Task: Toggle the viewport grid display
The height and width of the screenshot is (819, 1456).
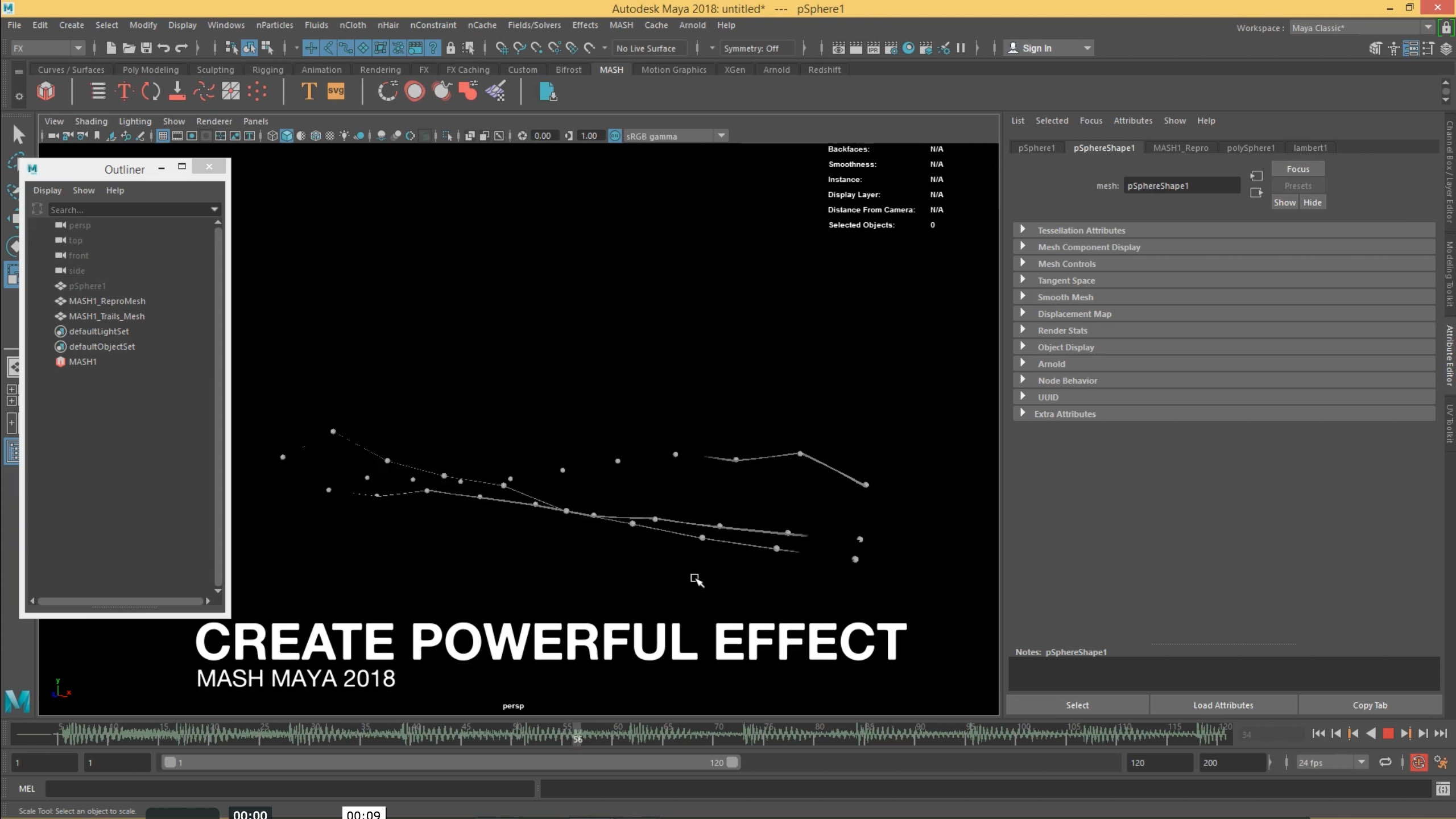Action: (x=163, y=136)
